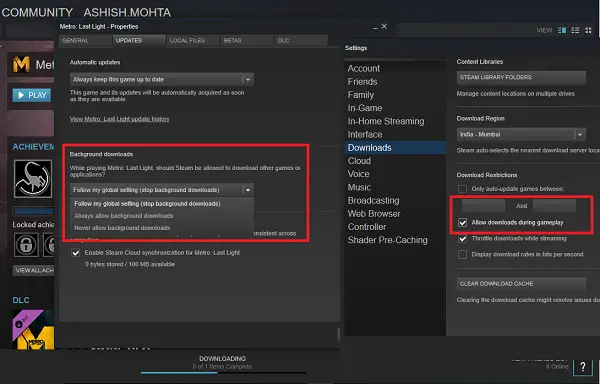The width and height of the screenshot is (600, 384).
Task: Open the scorpion achievement icon
Action: point(33,179)
